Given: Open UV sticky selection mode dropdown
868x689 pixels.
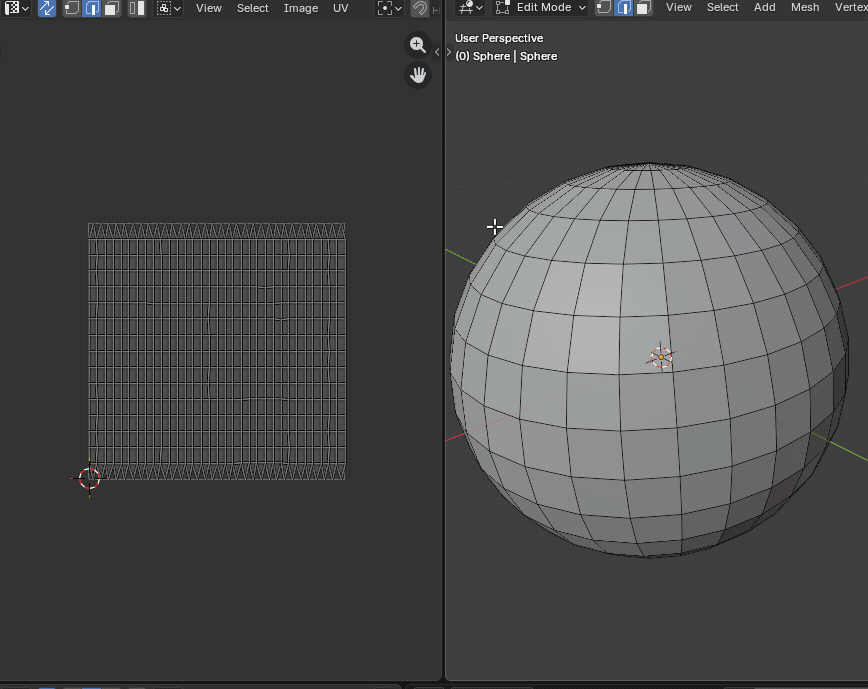Looking at the screenshot, I should [x=168, y=8].
